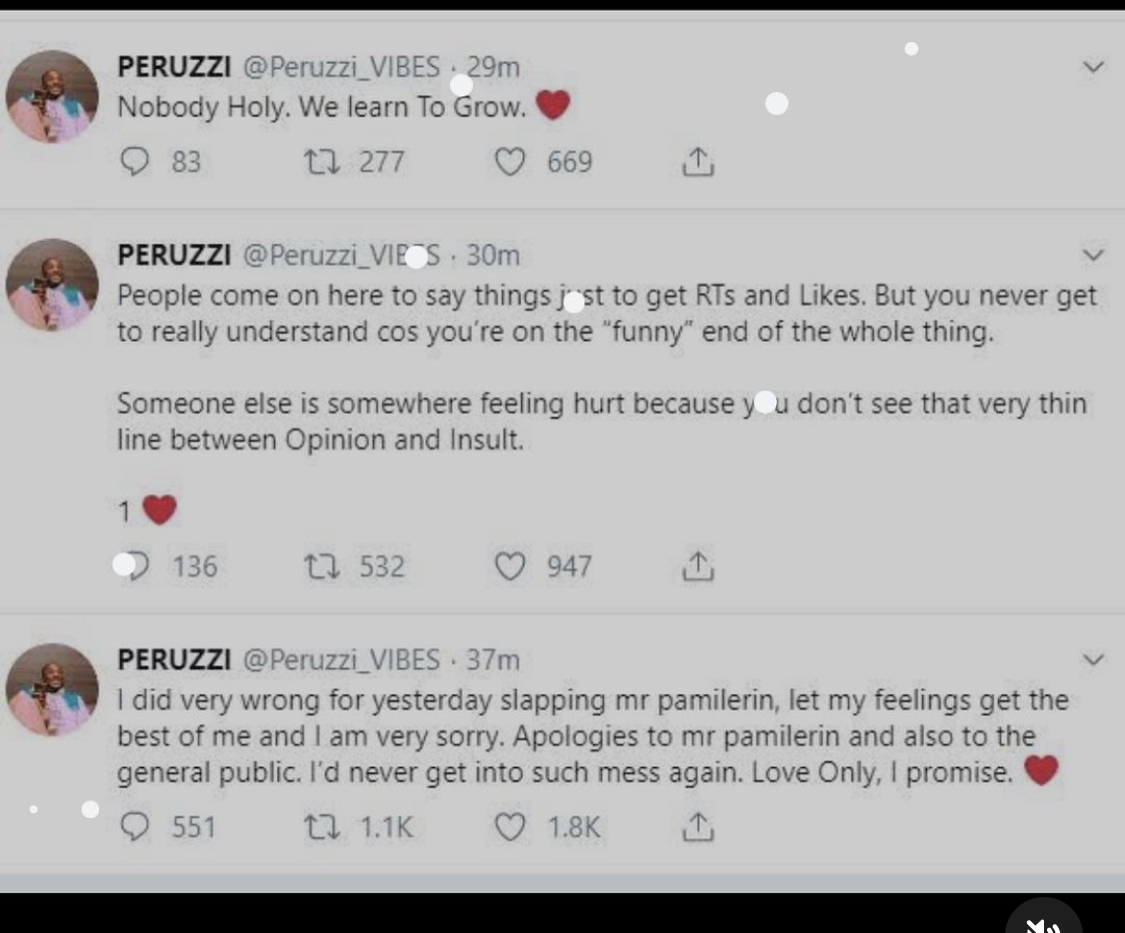Viewport: 1125px width, 933px height.
Task: Reply to the apology tweet with 551 replies
Action: pyautogui.click(x=134, y=827)
